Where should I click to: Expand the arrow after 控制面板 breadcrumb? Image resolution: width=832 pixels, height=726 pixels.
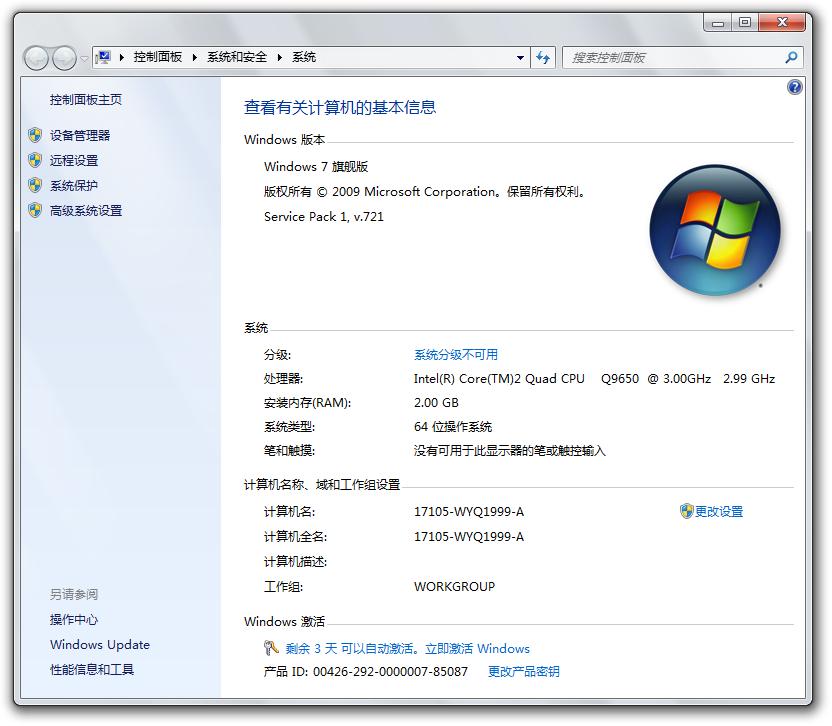195,58
